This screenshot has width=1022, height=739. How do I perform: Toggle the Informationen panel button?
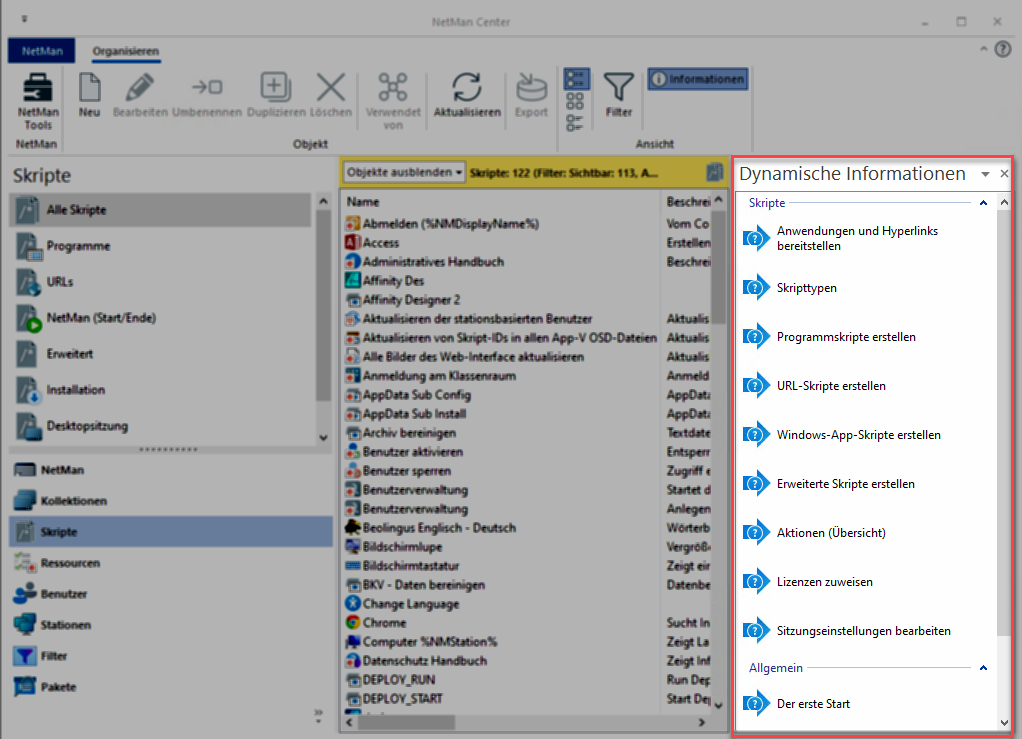[x=697, y=79]
